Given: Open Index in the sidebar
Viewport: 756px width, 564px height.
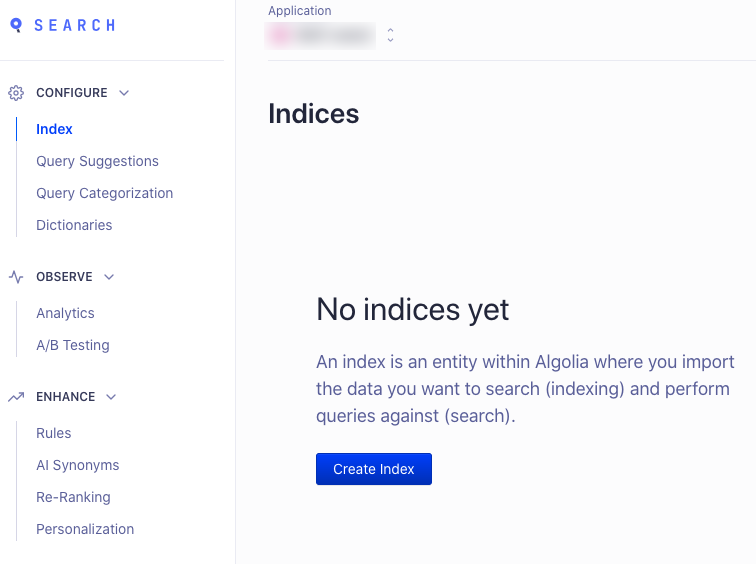Looking at the screenshot, I should 54,129.
